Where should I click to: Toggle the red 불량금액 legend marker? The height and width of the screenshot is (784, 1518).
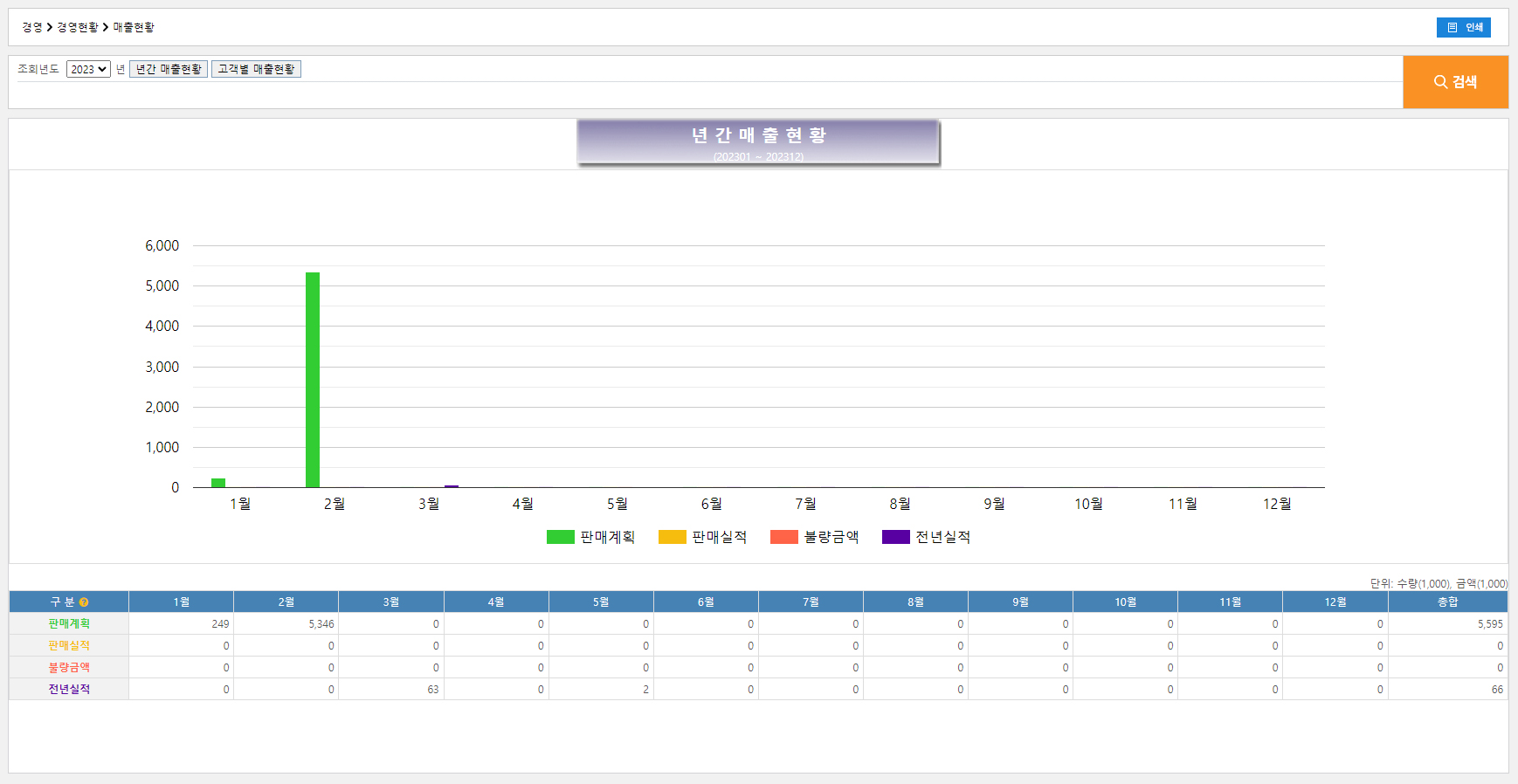[x=783, y=537]
